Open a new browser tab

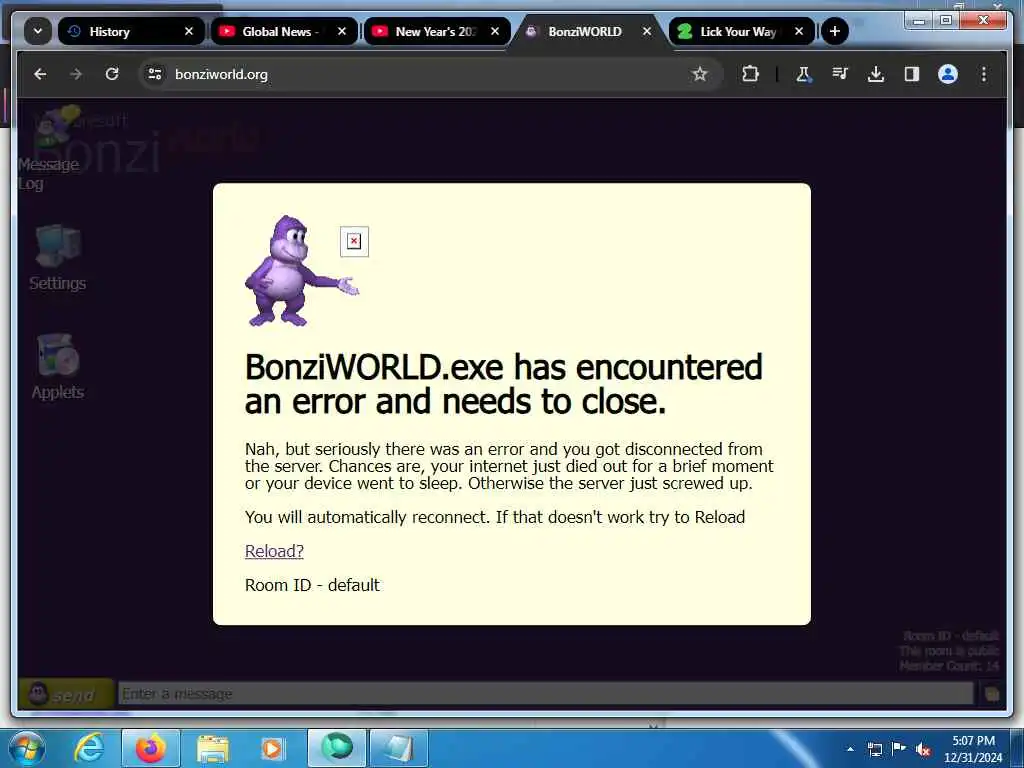point(835,31)
